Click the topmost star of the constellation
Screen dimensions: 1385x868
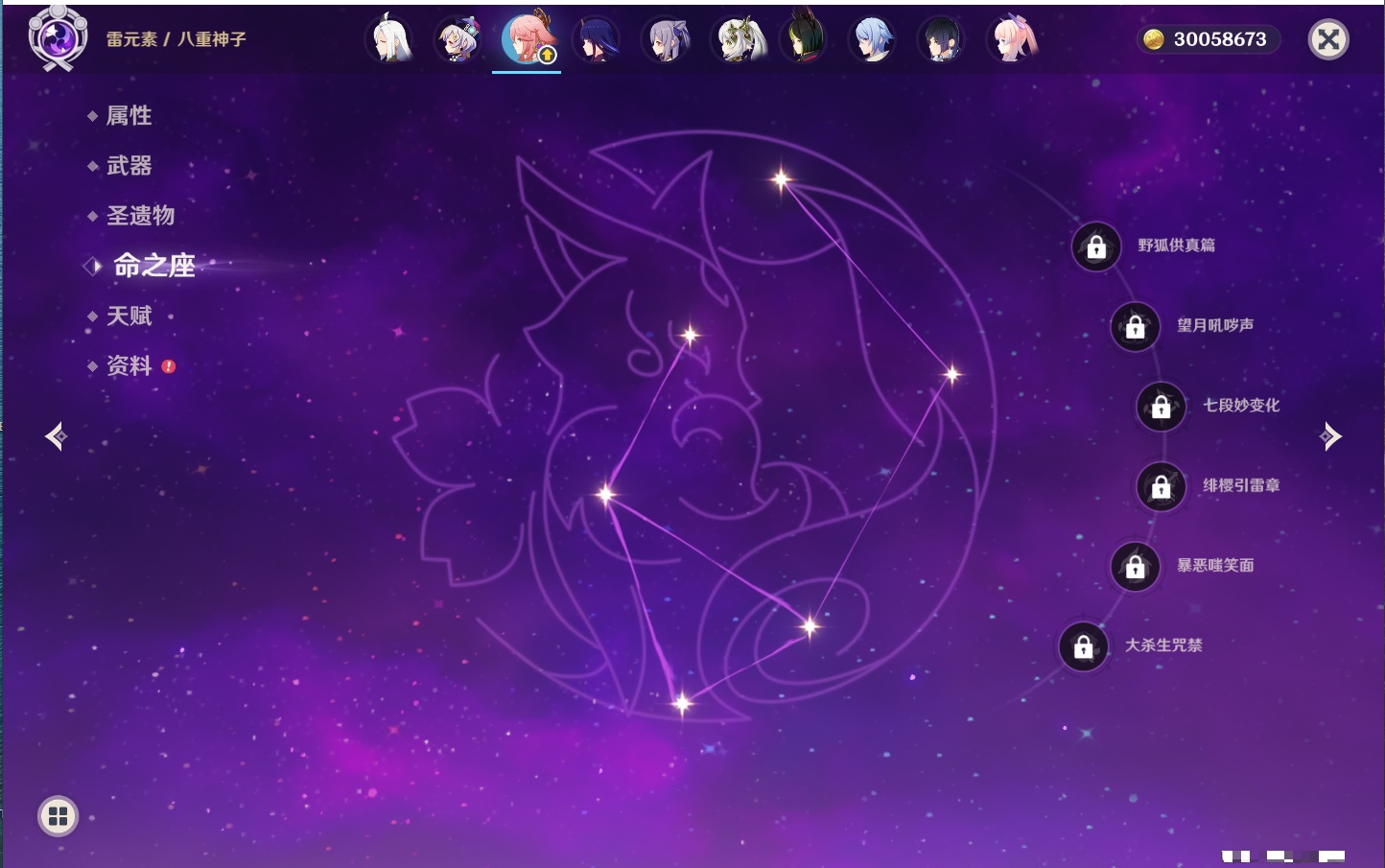[x=782, y=178]
